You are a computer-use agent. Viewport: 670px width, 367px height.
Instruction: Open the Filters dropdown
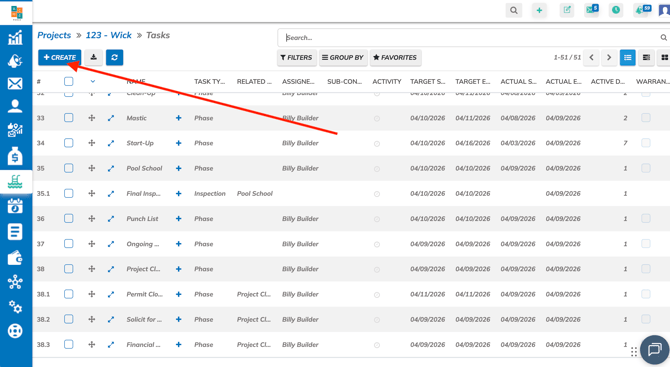click(297, 58)
